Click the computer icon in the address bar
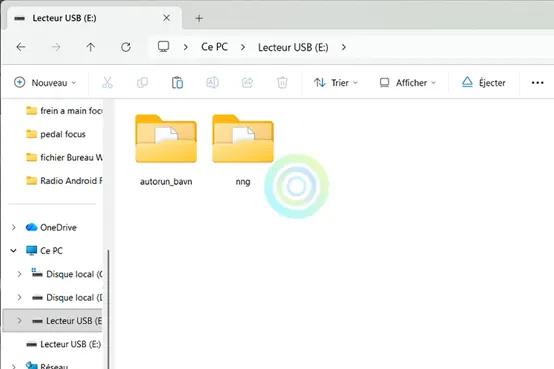Screen dimensions: 554x369 (163, 47)
